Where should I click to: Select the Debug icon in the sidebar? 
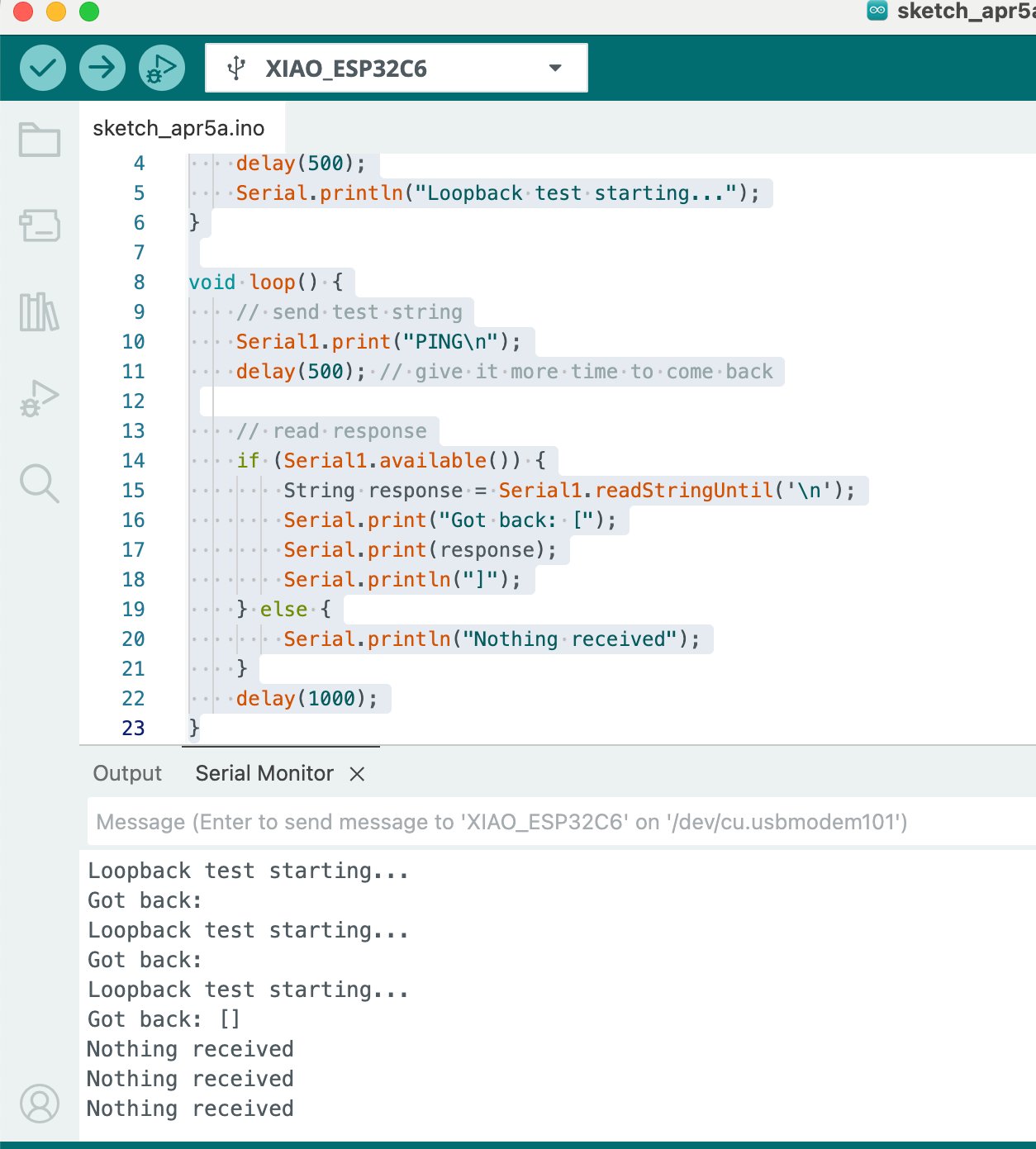pos(40,398)
